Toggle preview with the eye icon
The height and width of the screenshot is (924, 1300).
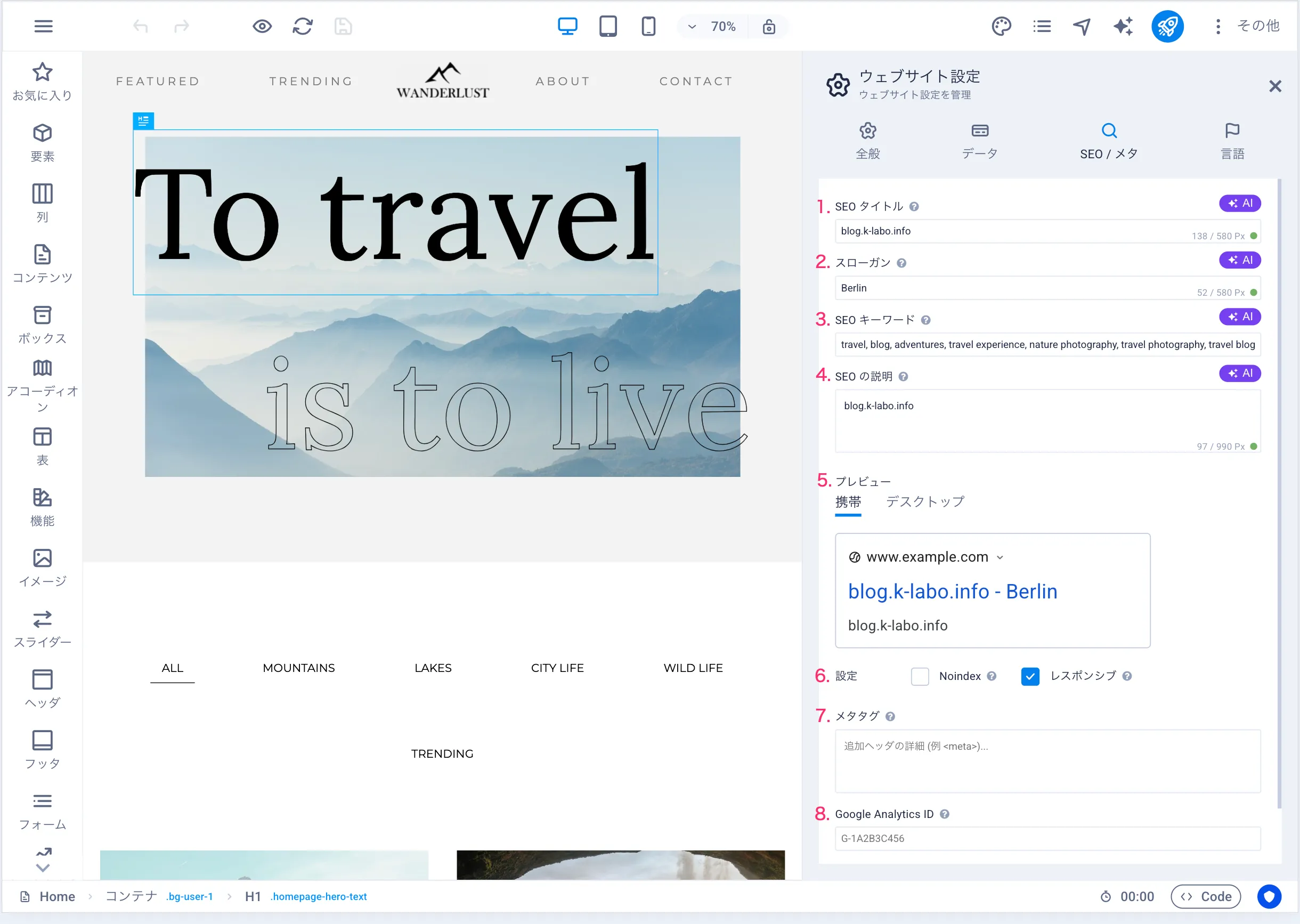click(x=262, y=26)
